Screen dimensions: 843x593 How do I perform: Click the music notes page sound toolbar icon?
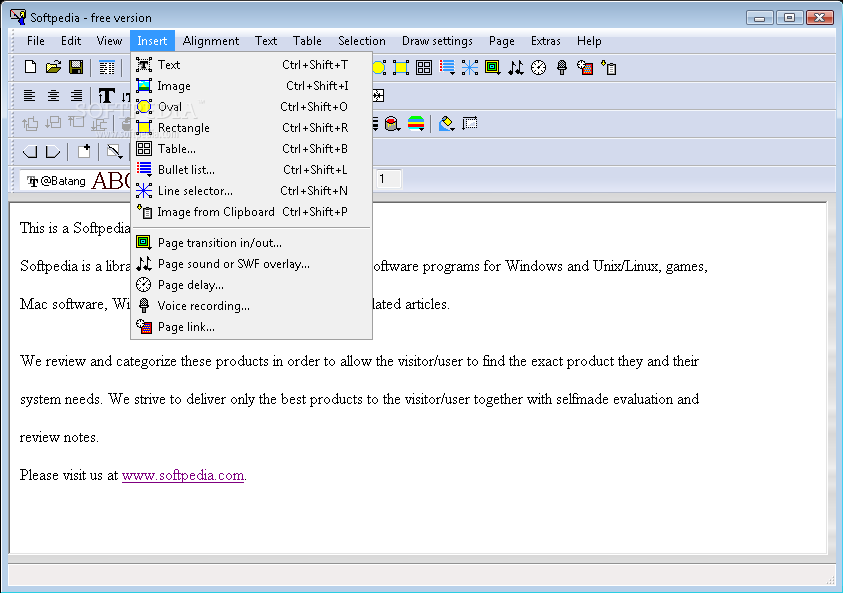516,67
